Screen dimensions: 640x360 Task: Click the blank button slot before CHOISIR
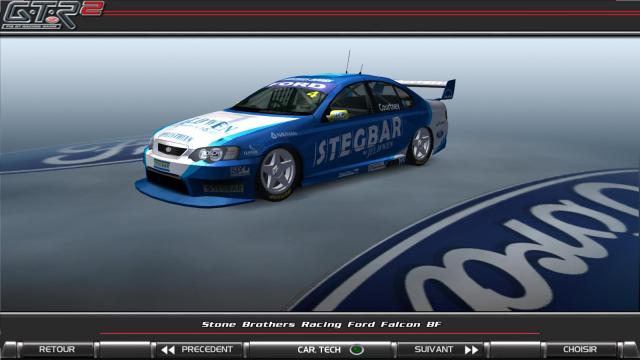[x=515, y=350]
